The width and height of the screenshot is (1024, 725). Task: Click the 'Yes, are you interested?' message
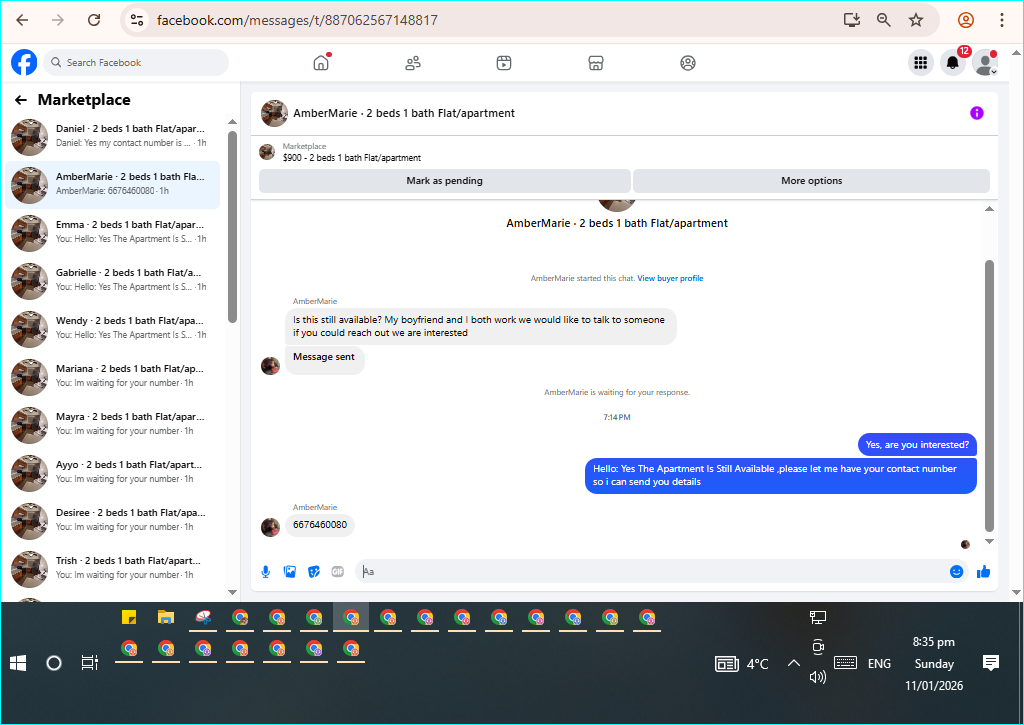(x=917, y=445)
